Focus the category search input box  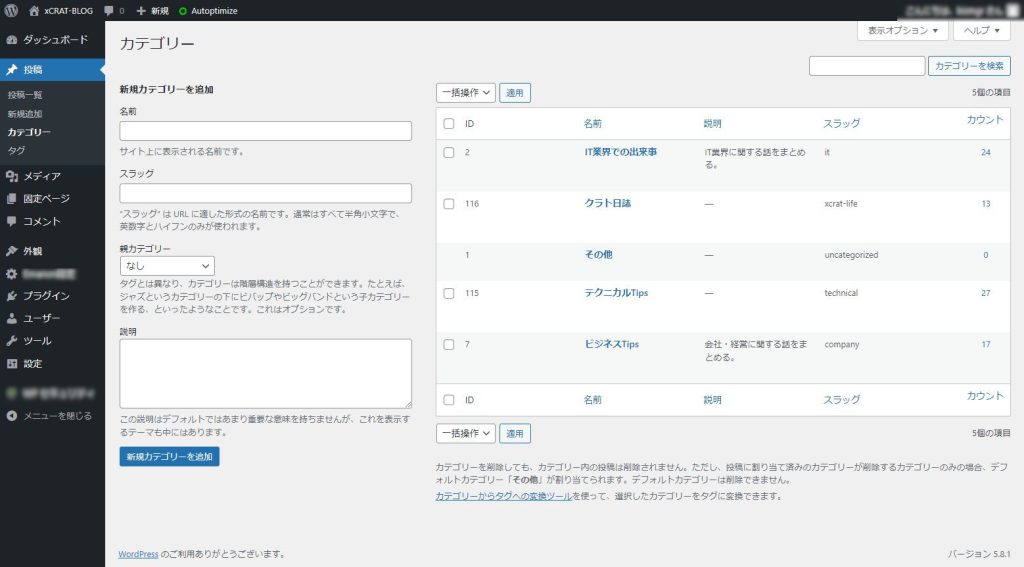tap(867, 66)
